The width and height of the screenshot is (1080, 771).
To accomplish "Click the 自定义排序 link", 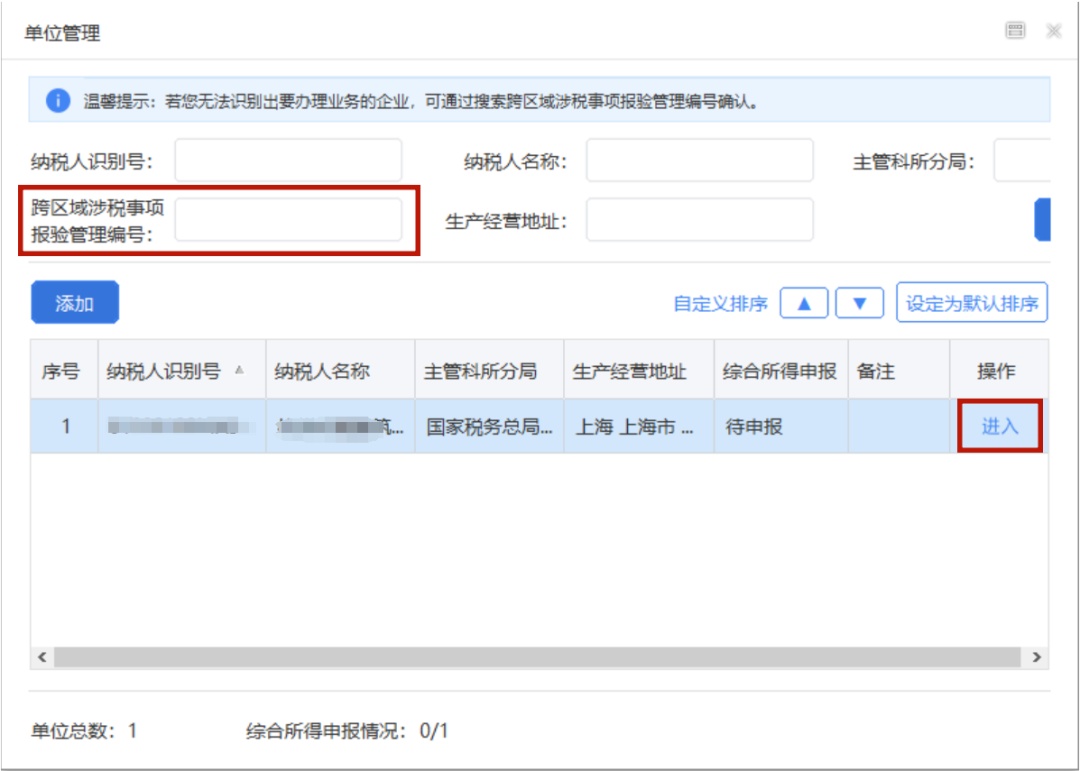I will pos(720,304).
